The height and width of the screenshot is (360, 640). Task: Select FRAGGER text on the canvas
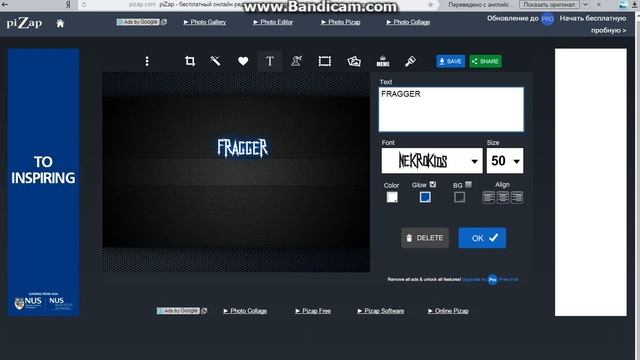click(242, 148)
